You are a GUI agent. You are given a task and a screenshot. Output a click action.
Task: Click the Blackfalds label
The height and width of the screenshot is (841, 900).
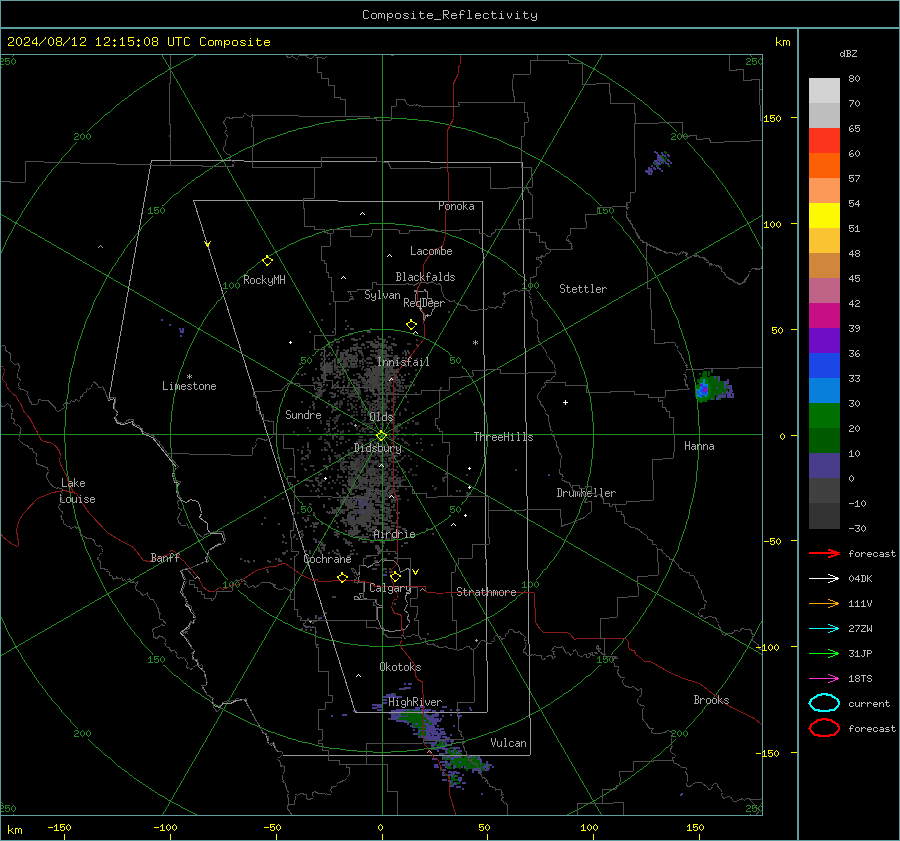(x=425, y=277)
